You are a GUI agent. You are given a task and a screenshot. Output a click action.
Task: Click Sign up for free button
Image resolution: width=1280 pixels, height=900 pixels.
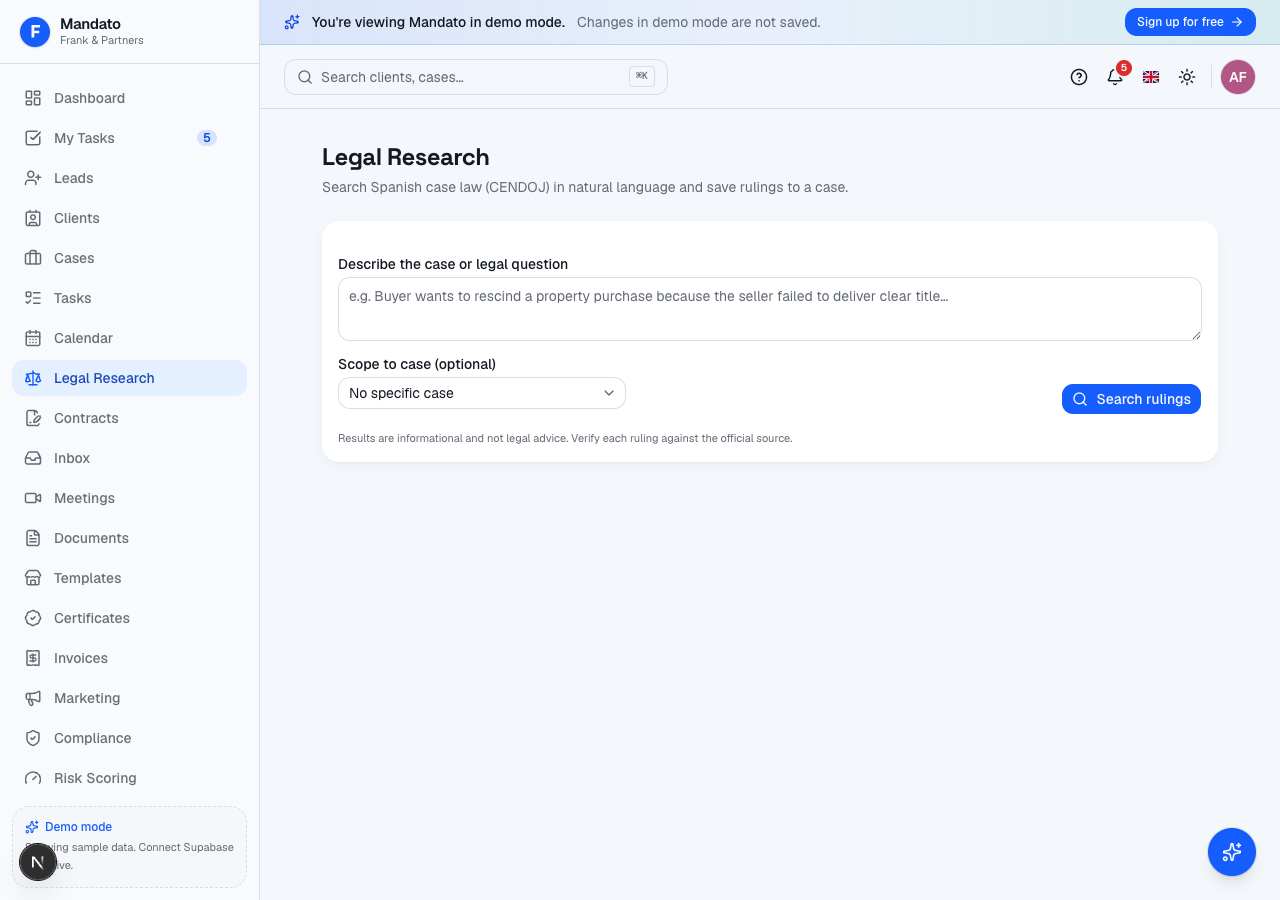point(1190,22)
